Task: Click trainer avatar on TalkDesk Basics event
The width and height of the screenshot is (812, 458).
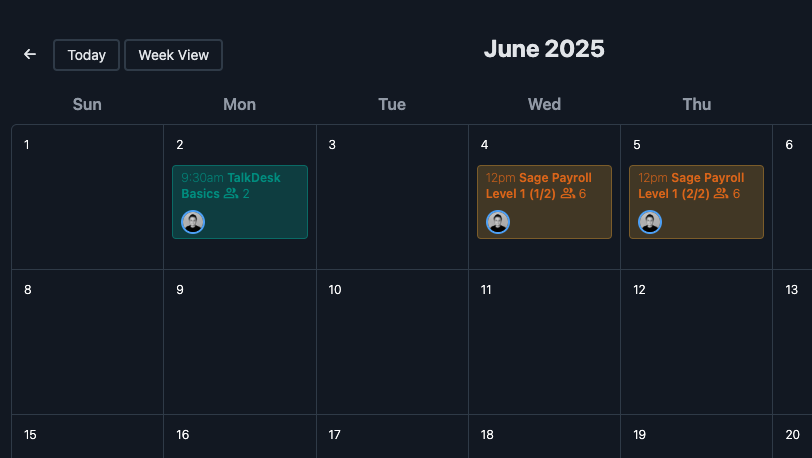Action: [193, 222]
